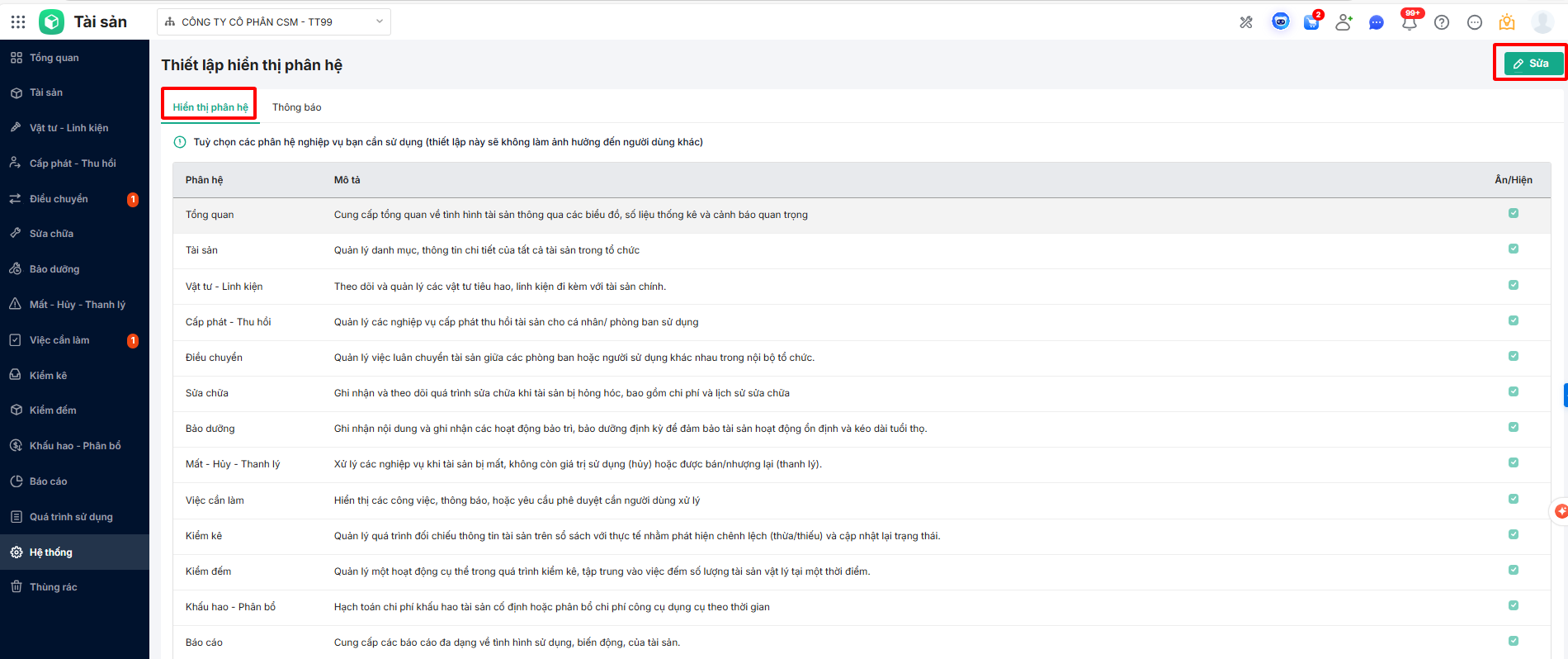This screenshot has height=659, width=1568.
Task: Open the shopping cart icon
Action: click(x=1311, y=22)
